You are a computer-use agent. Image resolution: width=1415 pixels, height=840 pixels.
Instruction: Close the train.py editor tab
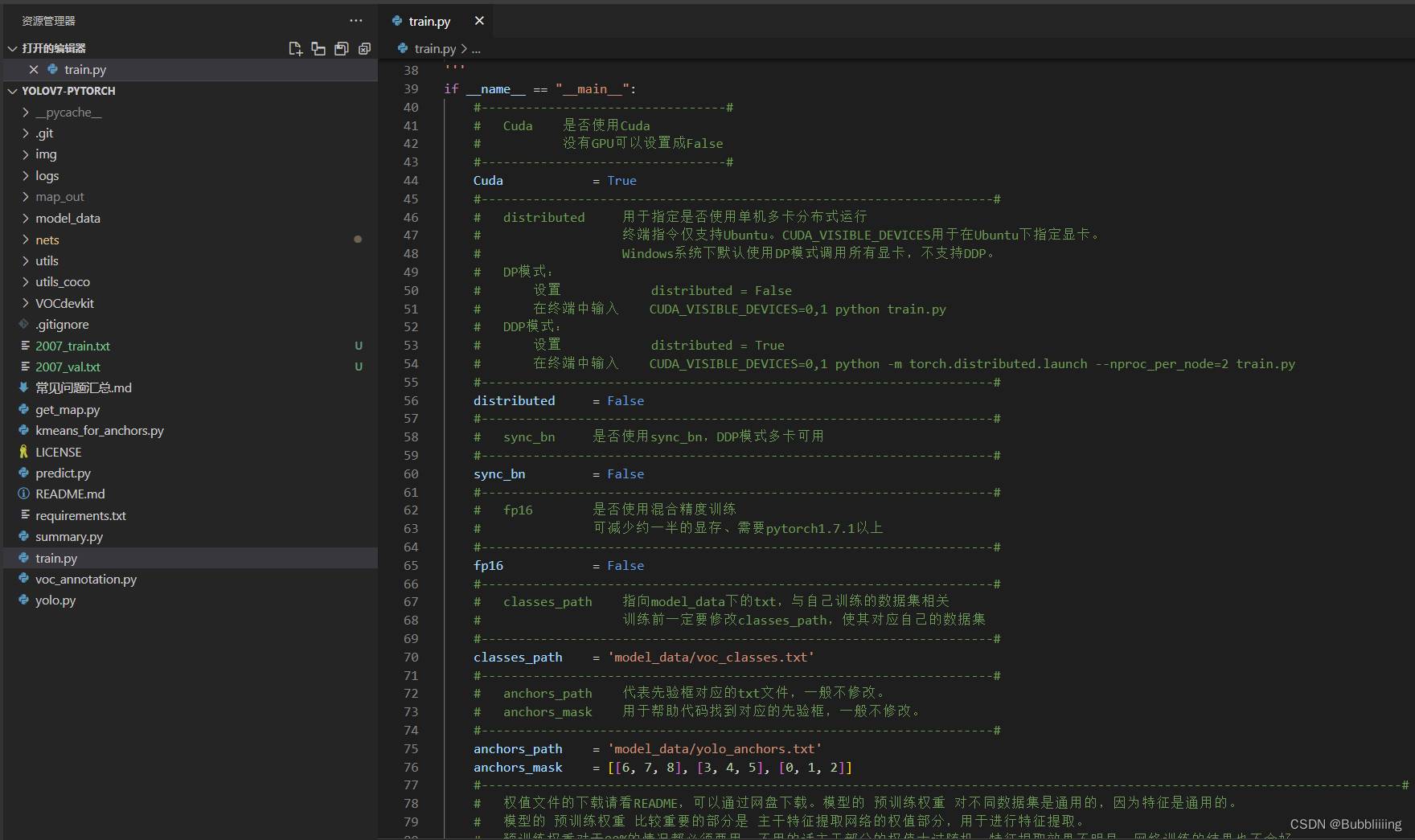click(479, 21)
